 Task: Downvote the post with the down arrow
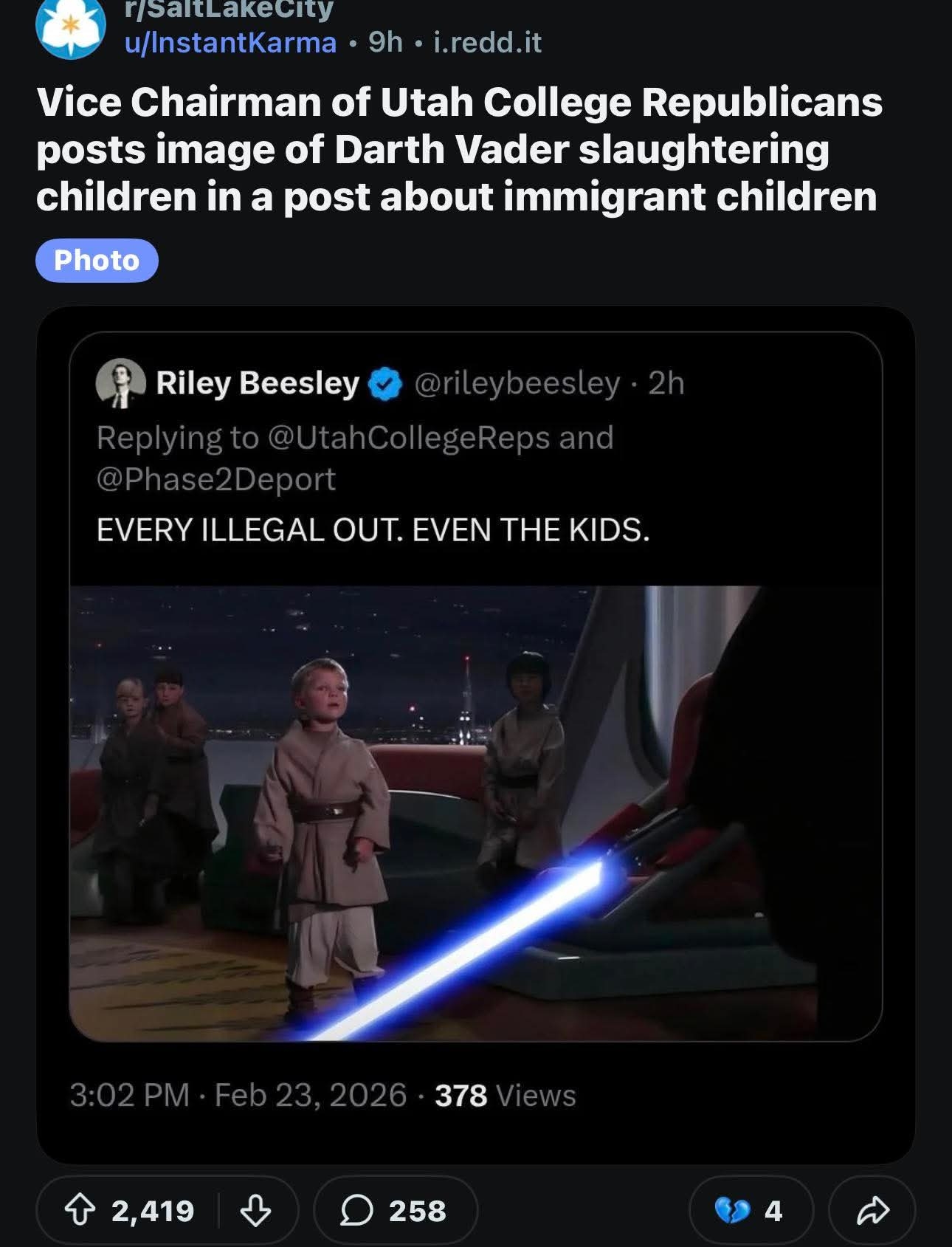click(x=255, y=1211)
